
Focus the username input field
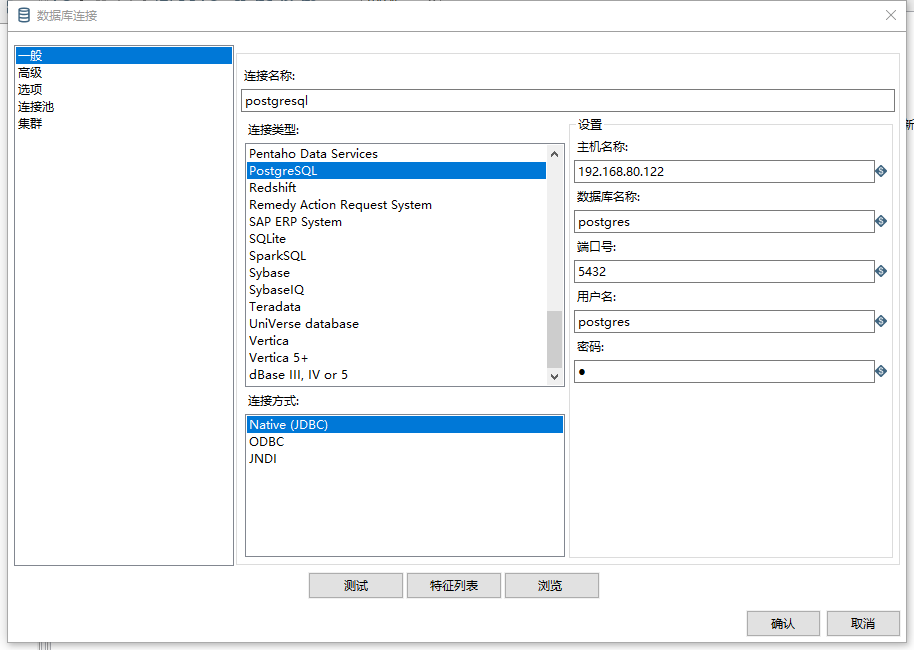click(724, 322)
